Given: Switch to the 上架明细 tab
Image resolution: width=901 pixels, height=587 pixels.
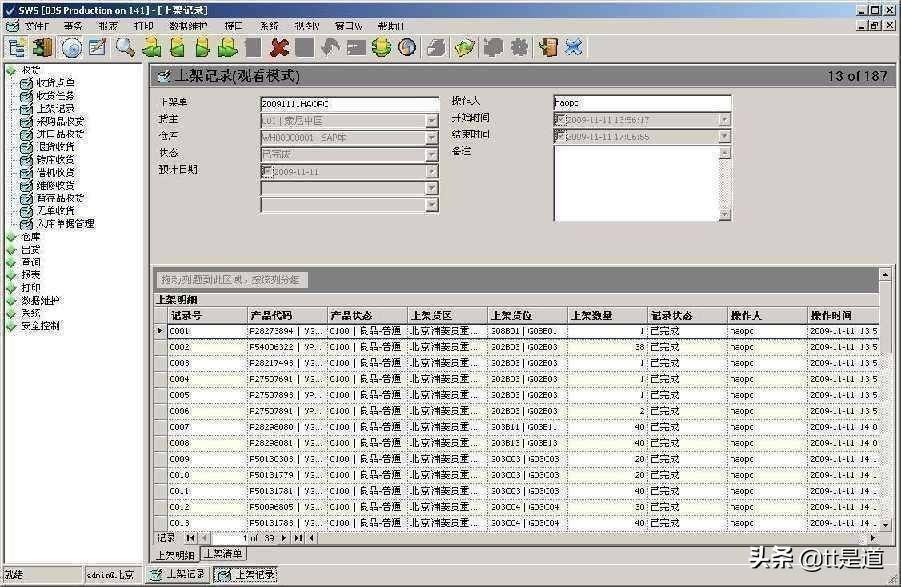Looking at the screenshot, I should point(175,555).
